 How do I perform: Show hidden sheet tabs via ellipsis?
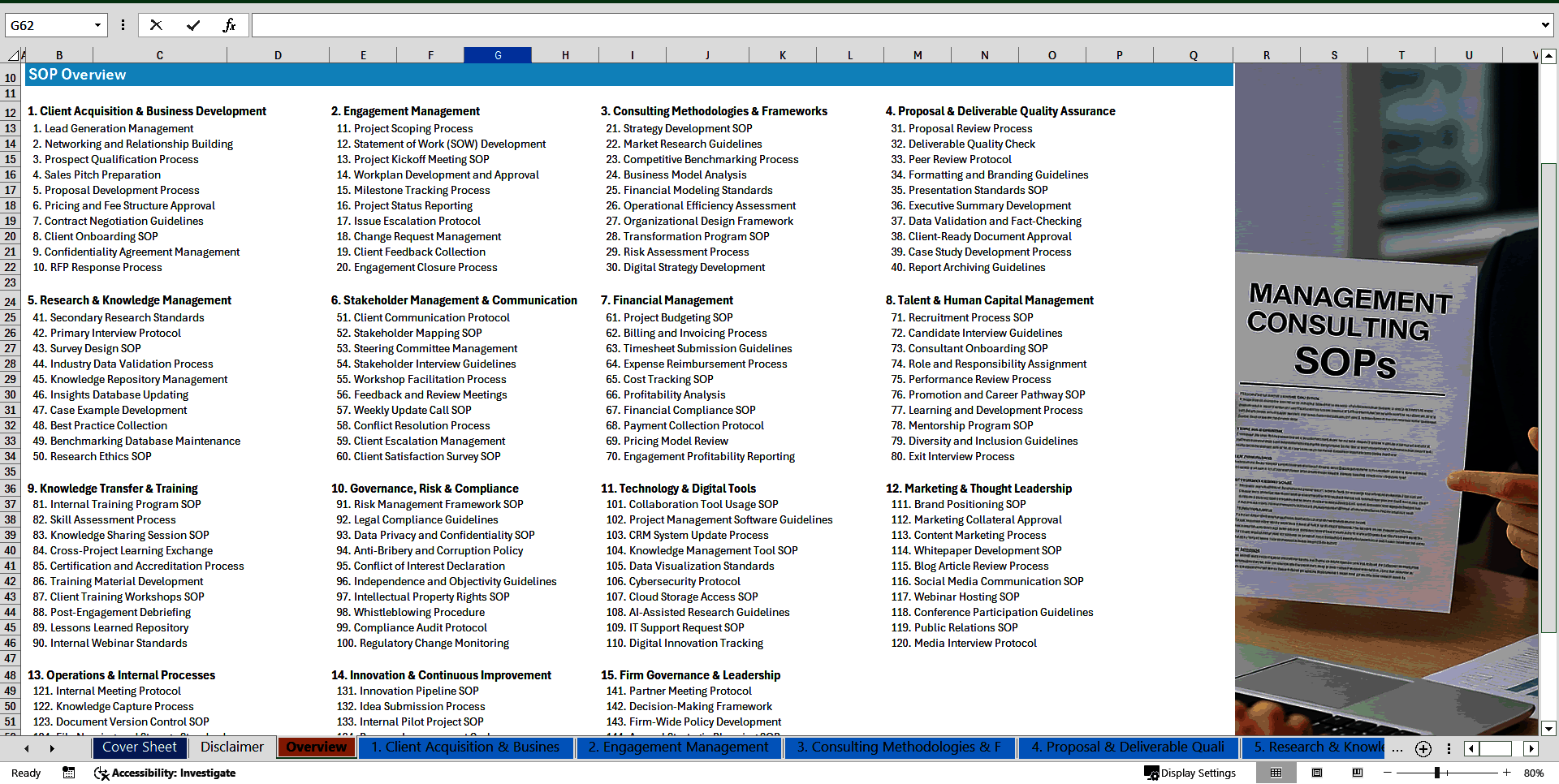[1397, 748]
